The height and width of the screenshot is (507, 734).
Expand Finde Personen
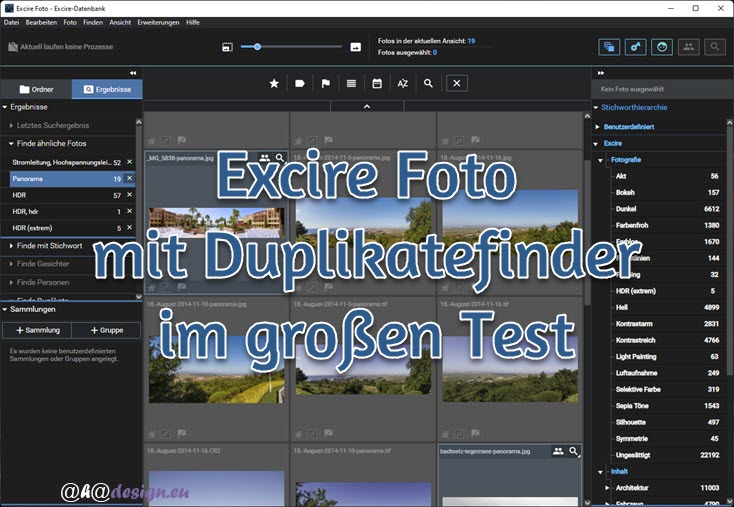pyautogui.click(x=11, y=282)
